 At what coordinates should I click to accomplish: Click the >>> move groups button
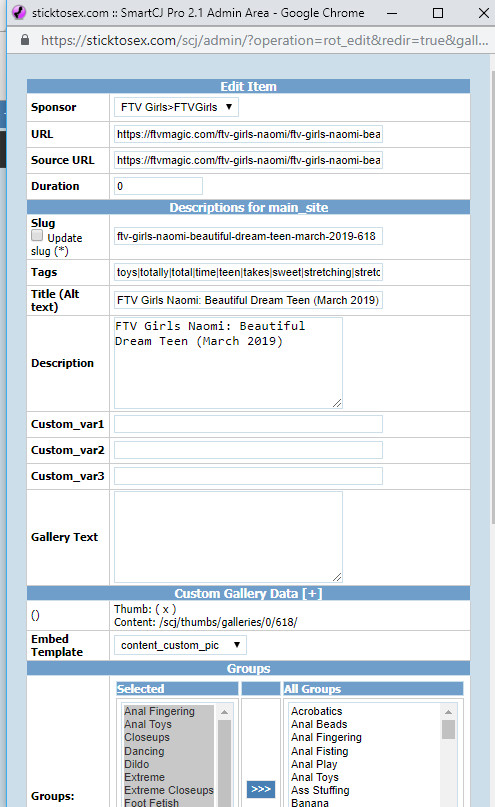point(261,789)
